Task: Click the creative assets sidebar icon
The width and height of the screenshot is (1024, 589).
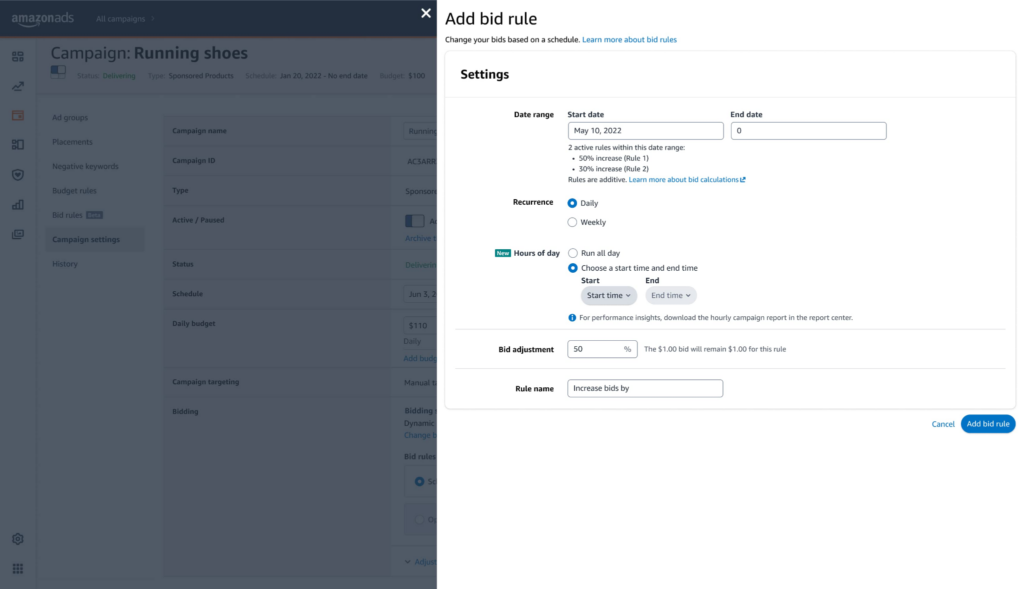Action: pyautogui.click(x=17, y=144)
